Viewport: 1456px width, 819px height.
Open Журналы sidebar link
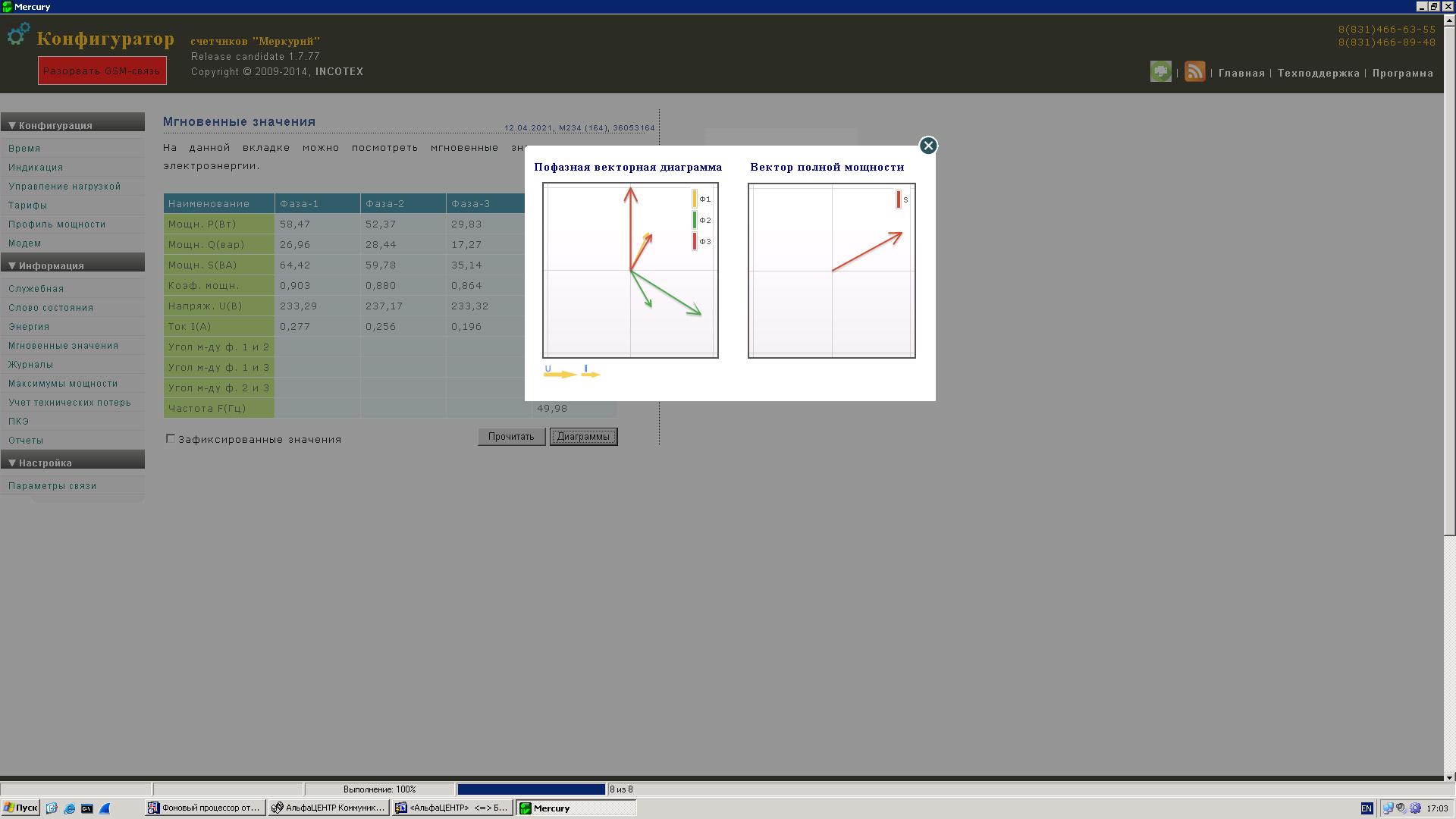tap(30, 365)
